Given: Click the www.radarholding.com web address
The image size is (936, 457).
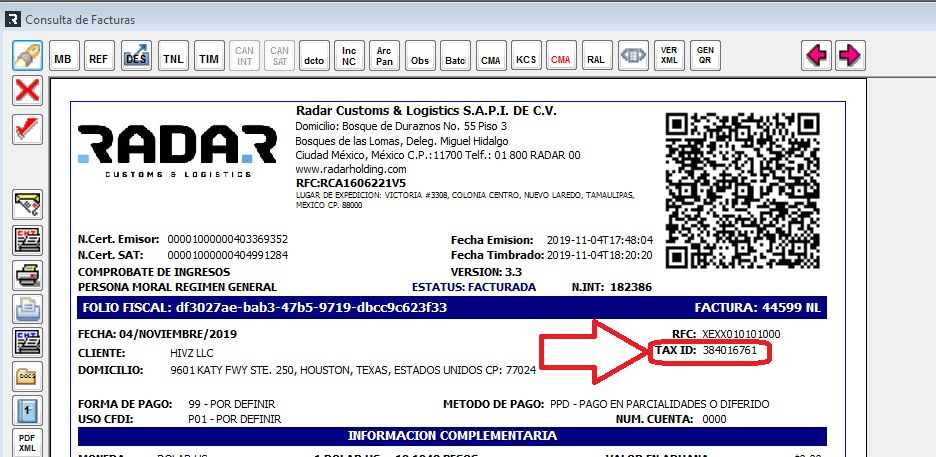Looking at the screenshot, I should click(351, 169).
